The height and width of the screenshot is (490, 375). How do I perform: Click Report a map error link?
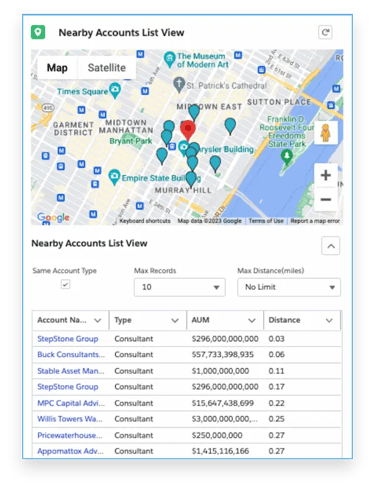pyautogui.click(x=315, y=221)
